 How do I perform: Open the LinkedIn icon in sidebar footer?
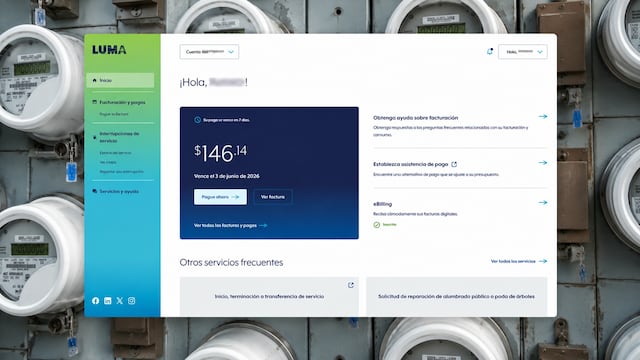click(107, 301)
